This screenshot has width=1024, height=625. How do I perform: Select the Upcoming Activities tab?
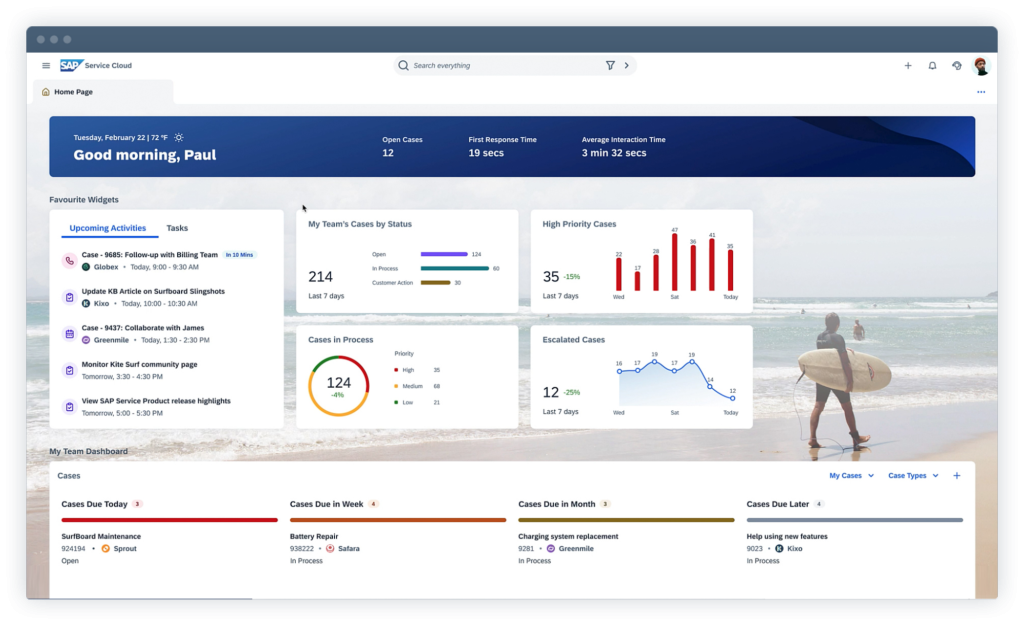[x=108, y=228]
